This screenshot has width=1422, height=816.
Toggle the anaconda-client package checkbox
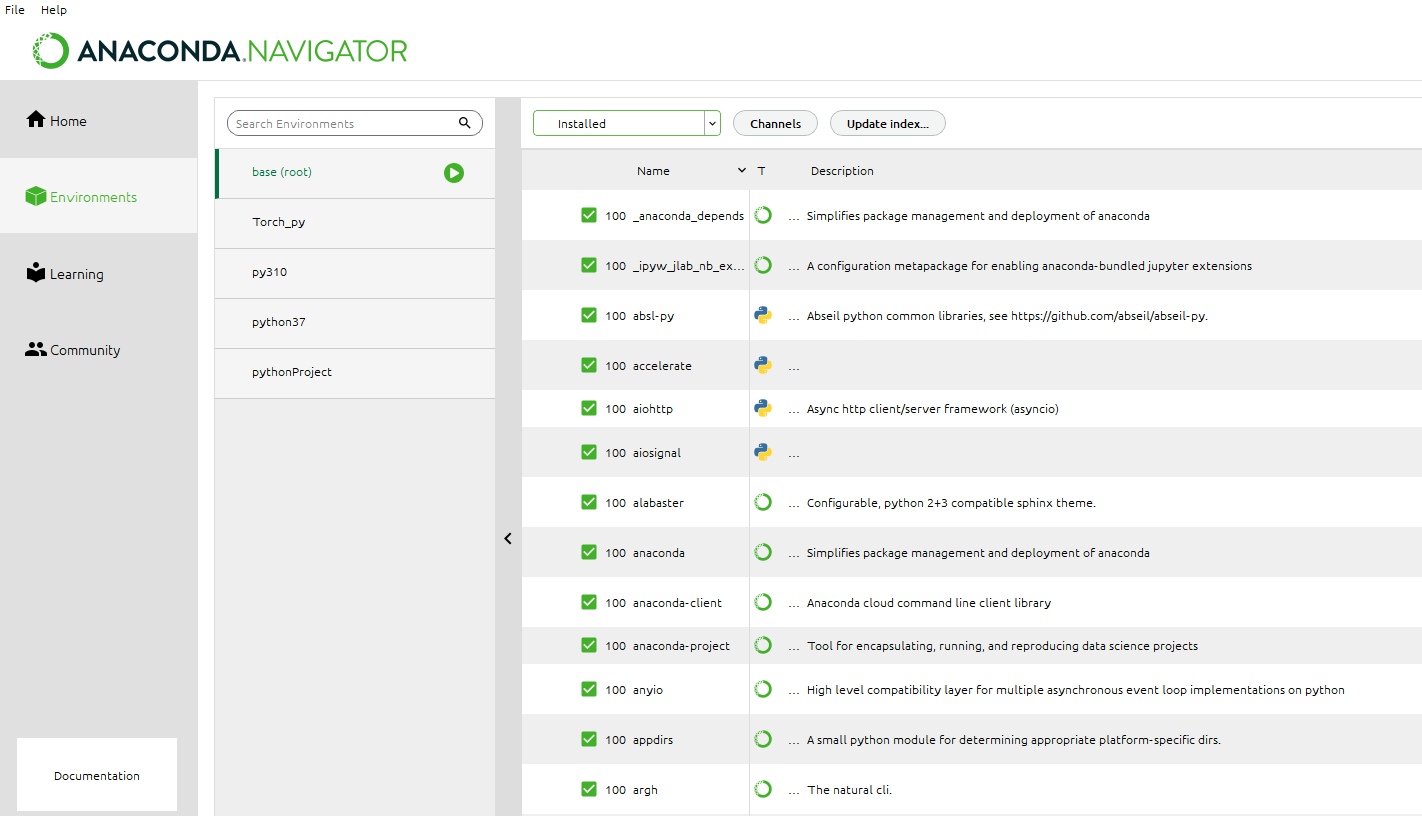(589, 602)
